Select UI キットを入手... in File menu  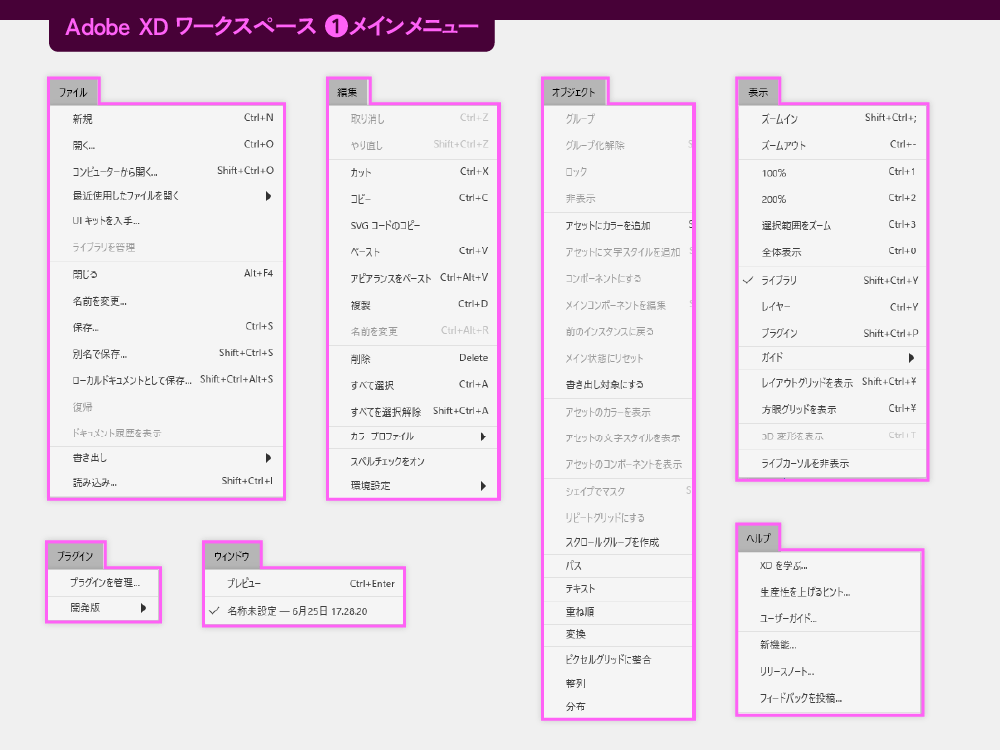click(x=166, y=221)
